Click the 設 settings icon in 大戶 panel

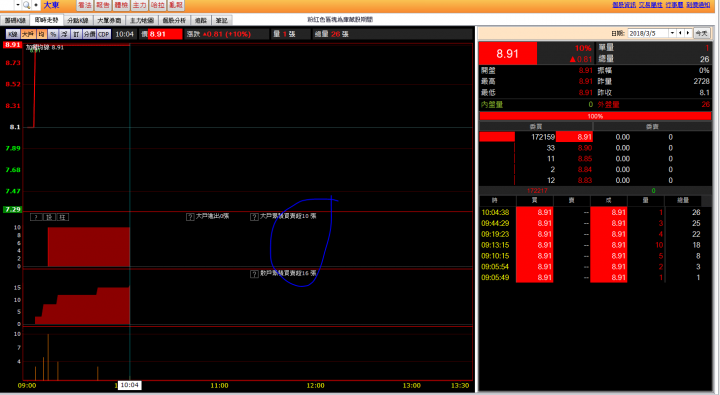(49, 217)
